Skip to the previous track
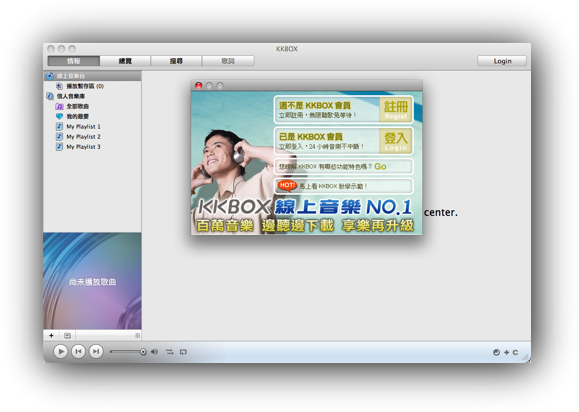The image size is (579, 412). 78,351
